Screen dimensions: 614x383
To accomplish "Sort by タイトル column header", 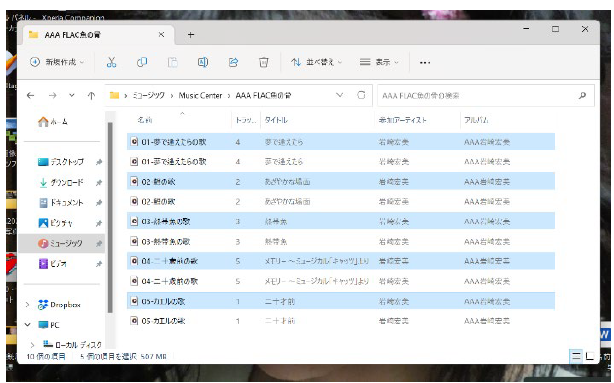I will point(276,120).
